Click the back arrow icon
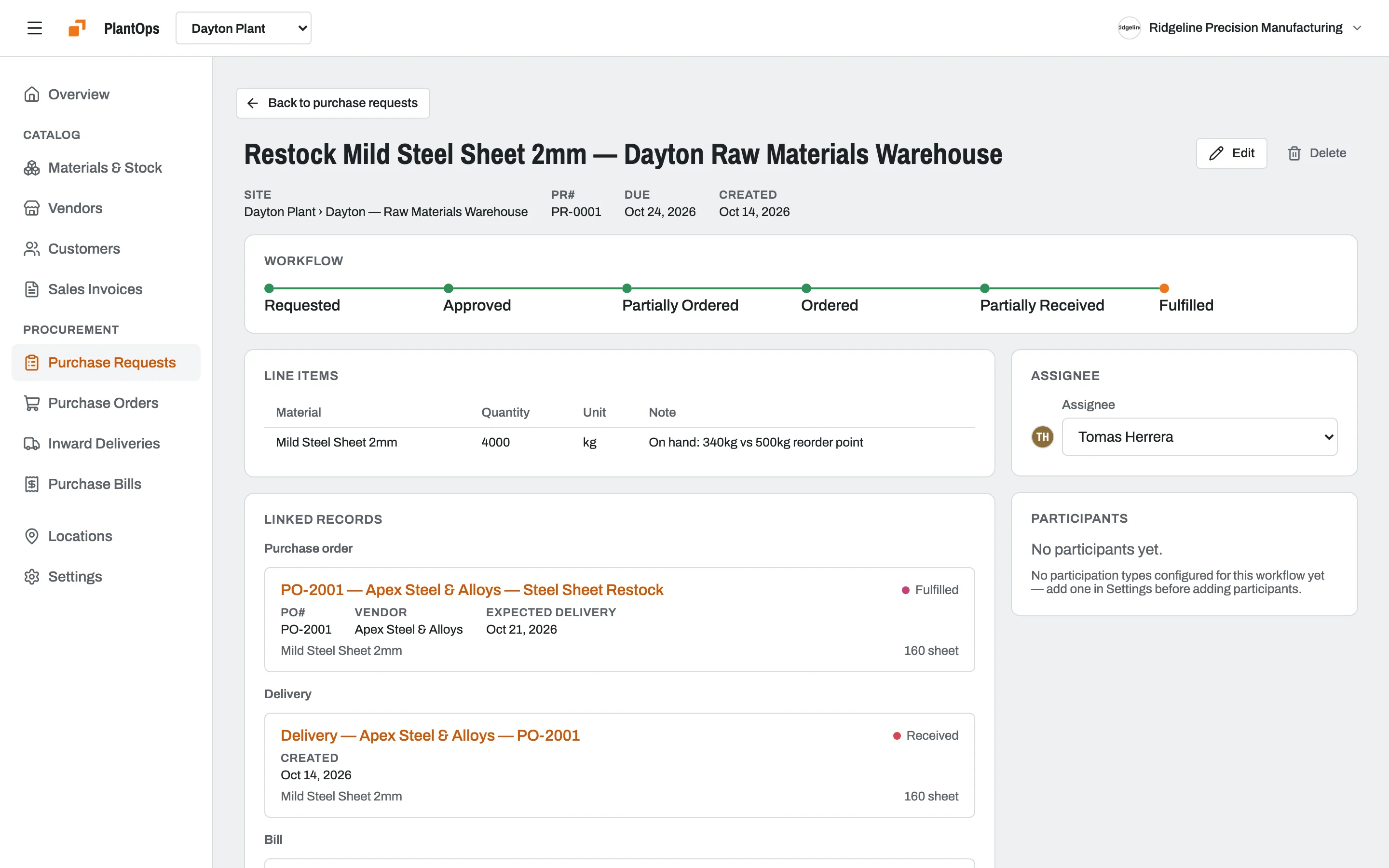Viewport: 1389px width, 868px height. (x=253, y=103)
